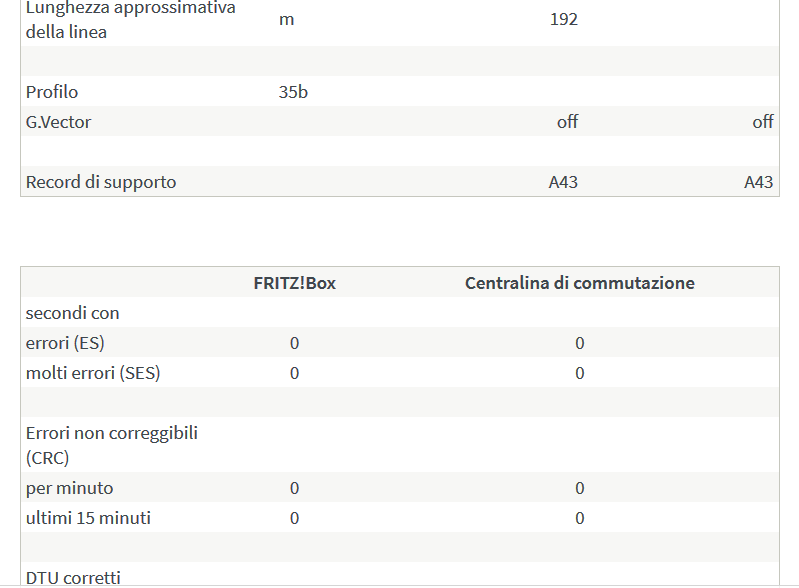Click the first A43 support record value
This screenshot has width=799, height=588.
[563, 182]
